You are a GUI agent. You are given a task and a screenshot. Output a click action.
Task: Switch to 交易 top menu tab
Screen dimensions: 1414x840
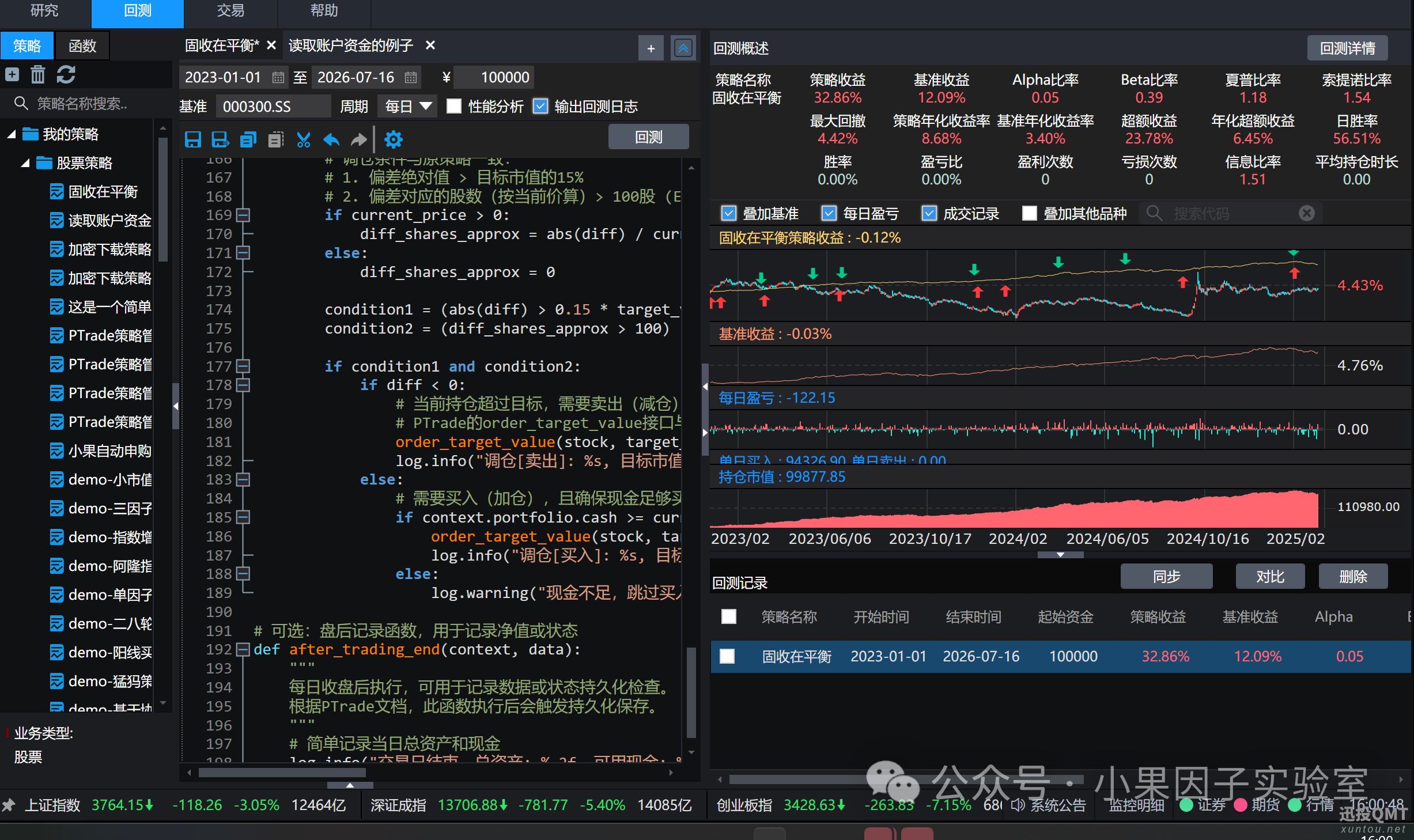[x=230, y=12]
